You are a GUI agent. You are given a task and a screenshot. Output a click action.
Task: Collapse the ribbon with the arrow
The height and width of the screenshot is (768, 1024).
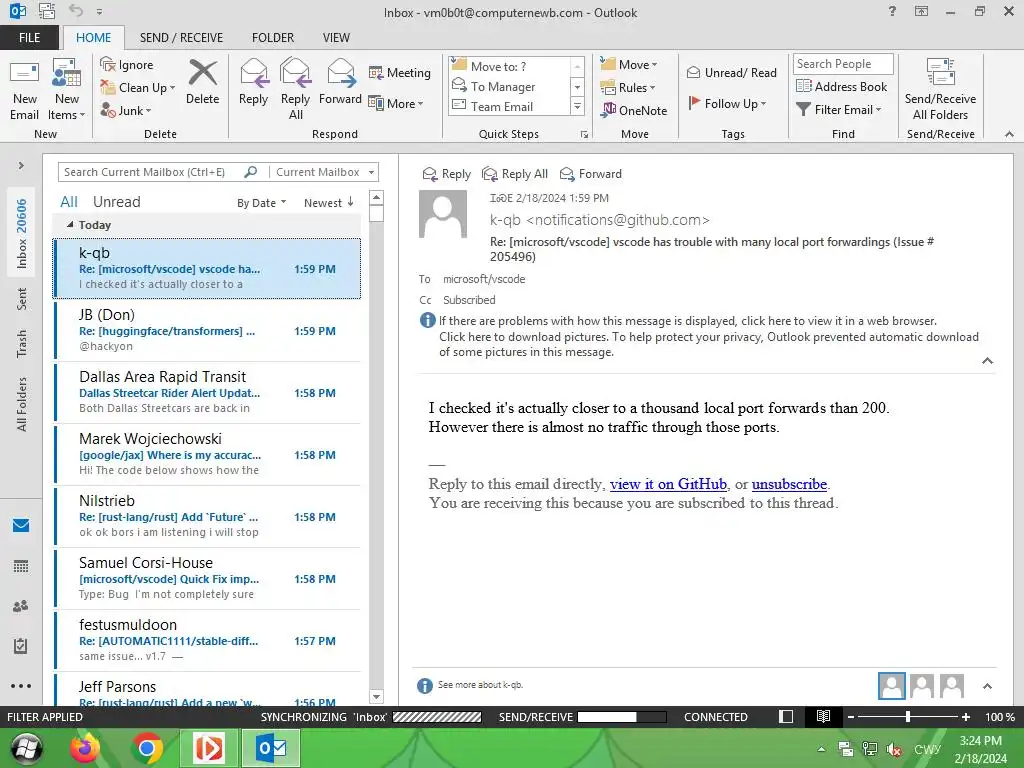coord(1009,135)
